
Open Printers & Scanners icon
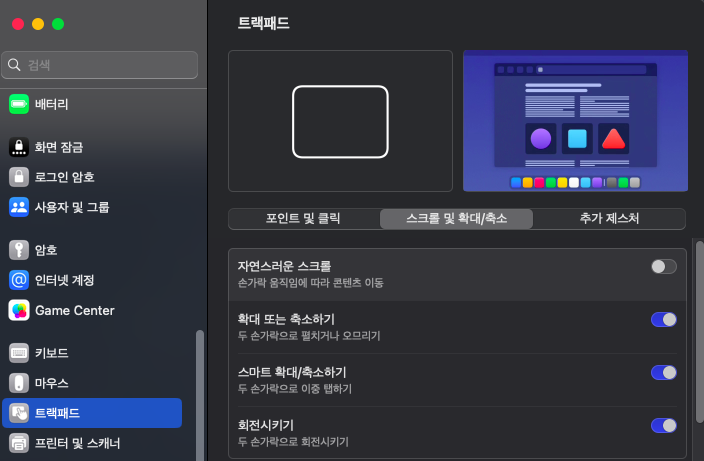click(19, 443)
